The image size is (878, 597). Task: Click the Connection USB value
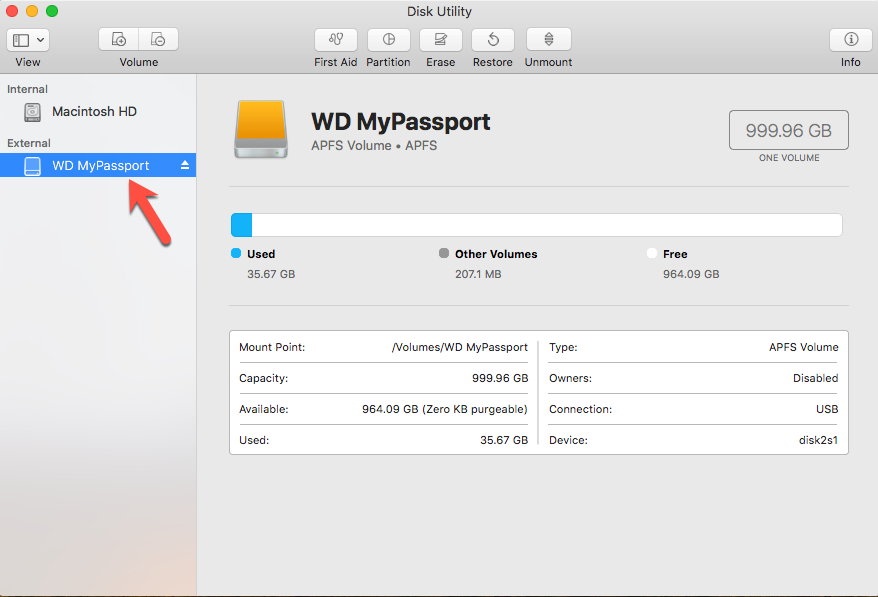pyautogui.click(x=827, y=409)
